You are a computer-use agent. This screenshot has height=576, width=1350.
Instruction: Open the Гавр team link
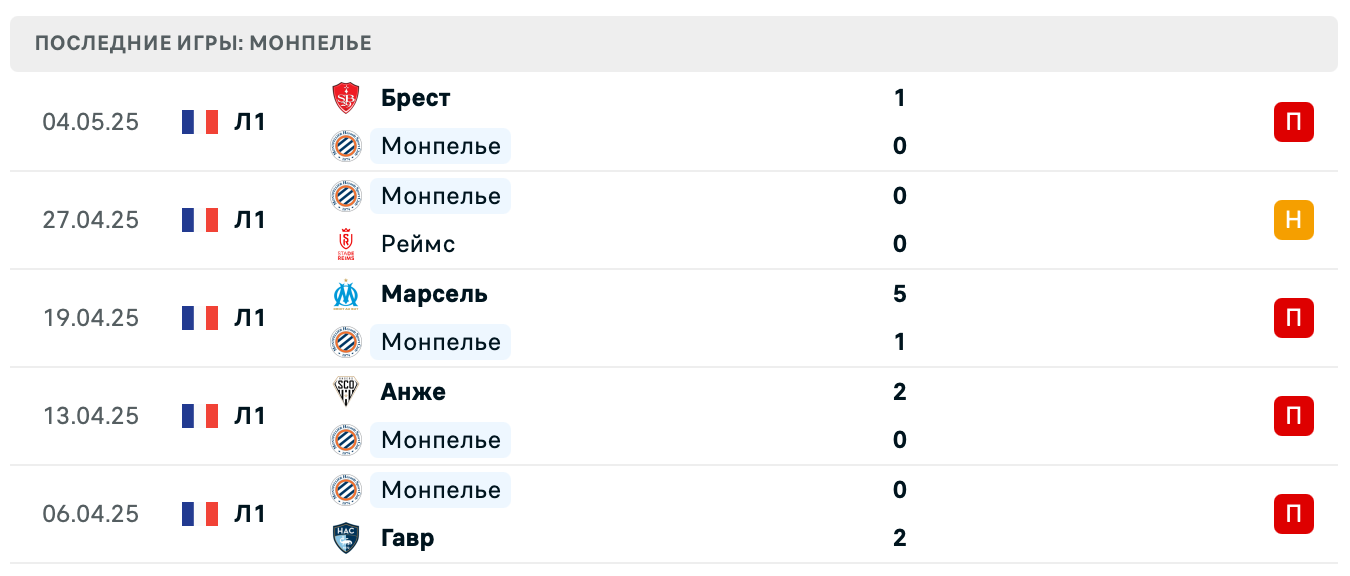[407, 538]
